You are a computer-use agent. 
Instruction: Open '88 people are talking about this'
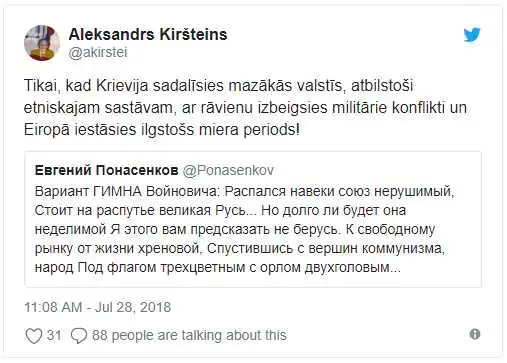tap(189, 335)
